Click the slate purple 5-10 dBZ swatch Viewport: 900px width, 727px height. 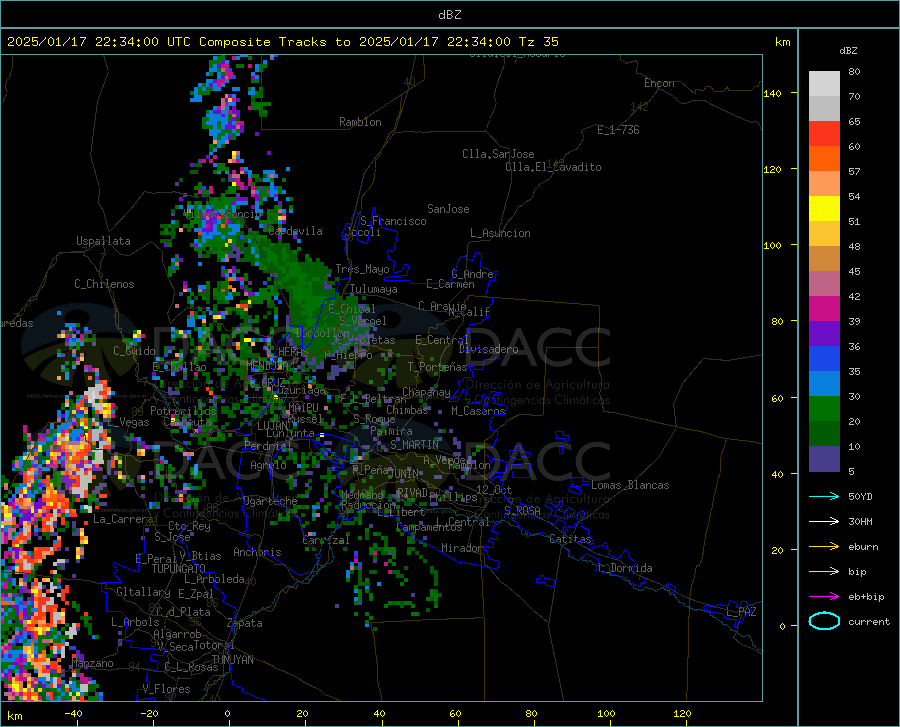[824, 459]
